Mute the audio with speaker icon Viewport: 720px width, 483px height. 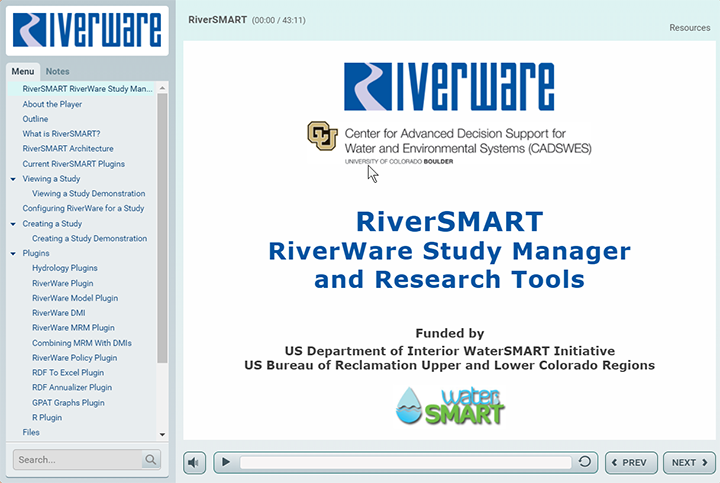coord(194,463)
